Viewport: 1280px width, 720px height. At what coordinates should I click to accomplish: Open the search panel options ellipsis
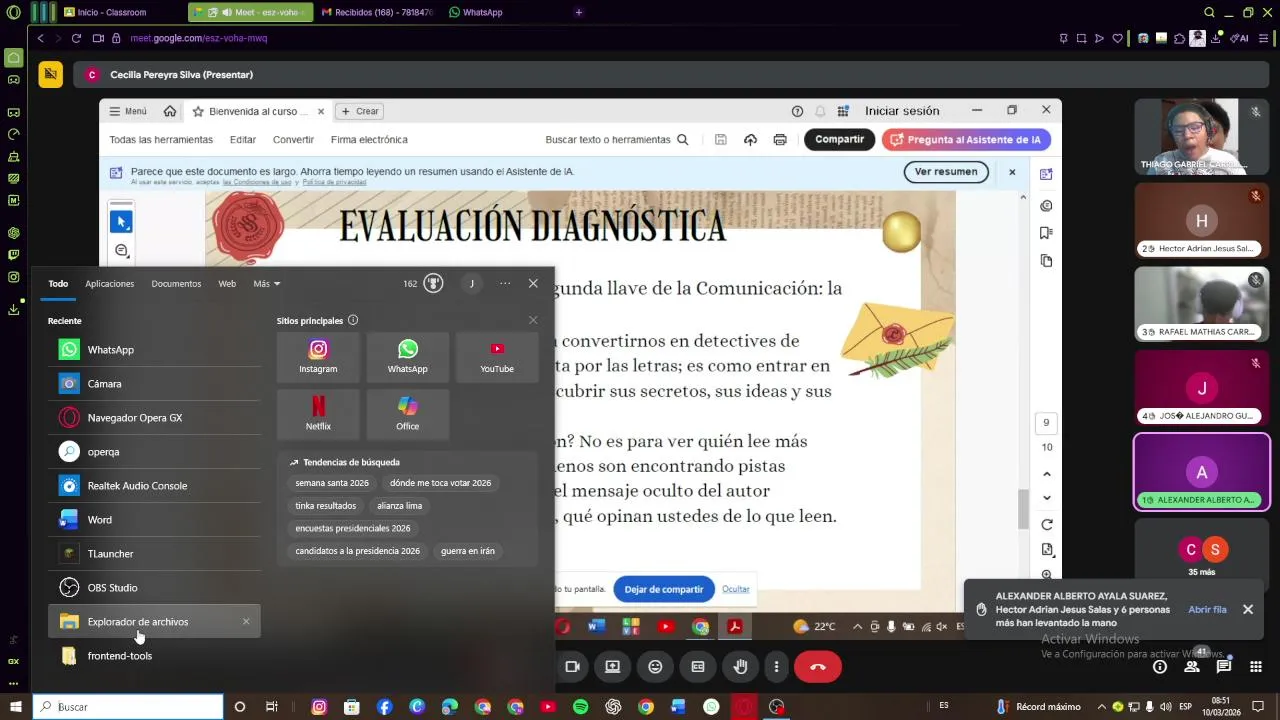click(505, 284)
